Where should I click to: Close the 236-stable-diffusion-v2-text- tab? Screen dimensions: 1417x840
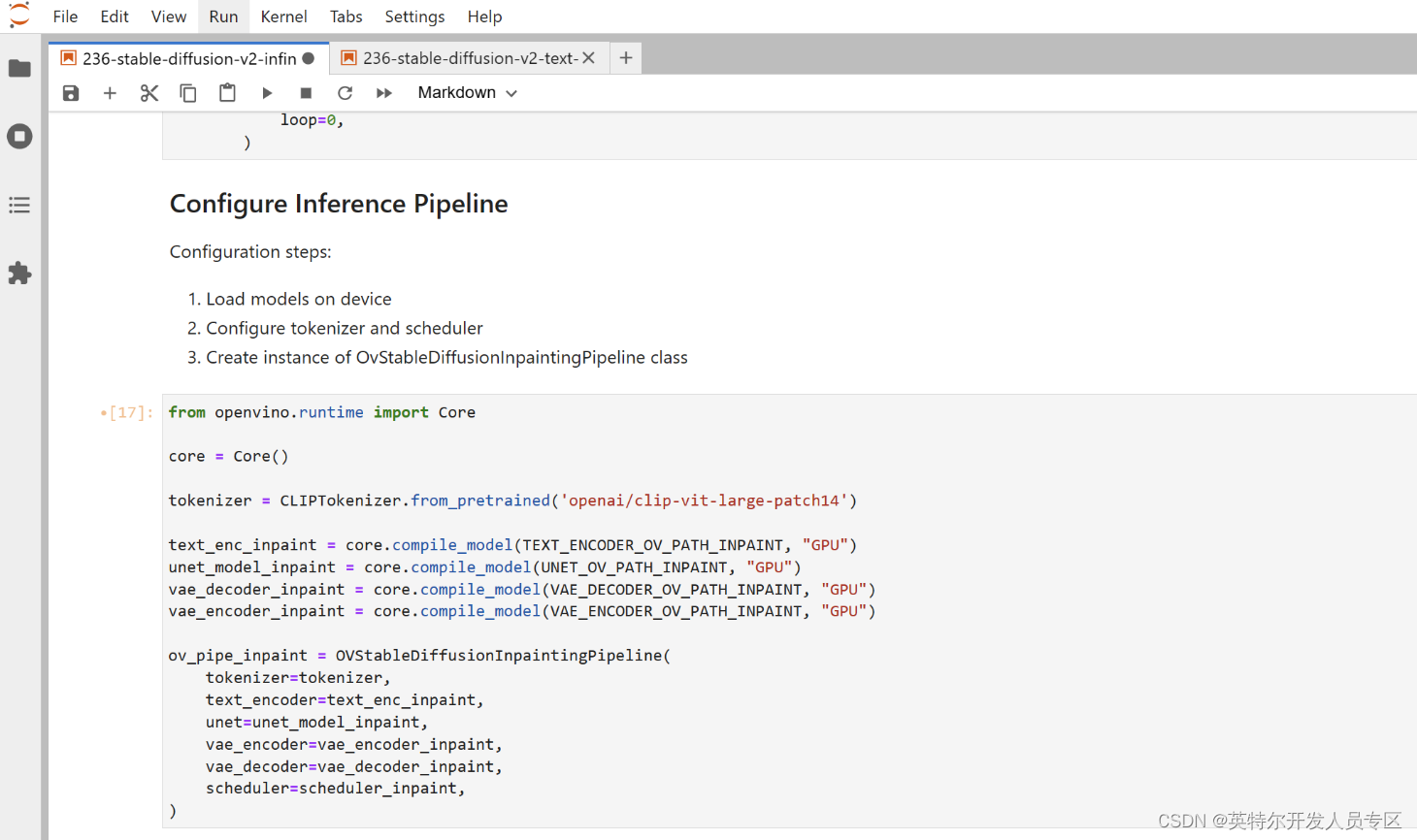click(588, 58)
